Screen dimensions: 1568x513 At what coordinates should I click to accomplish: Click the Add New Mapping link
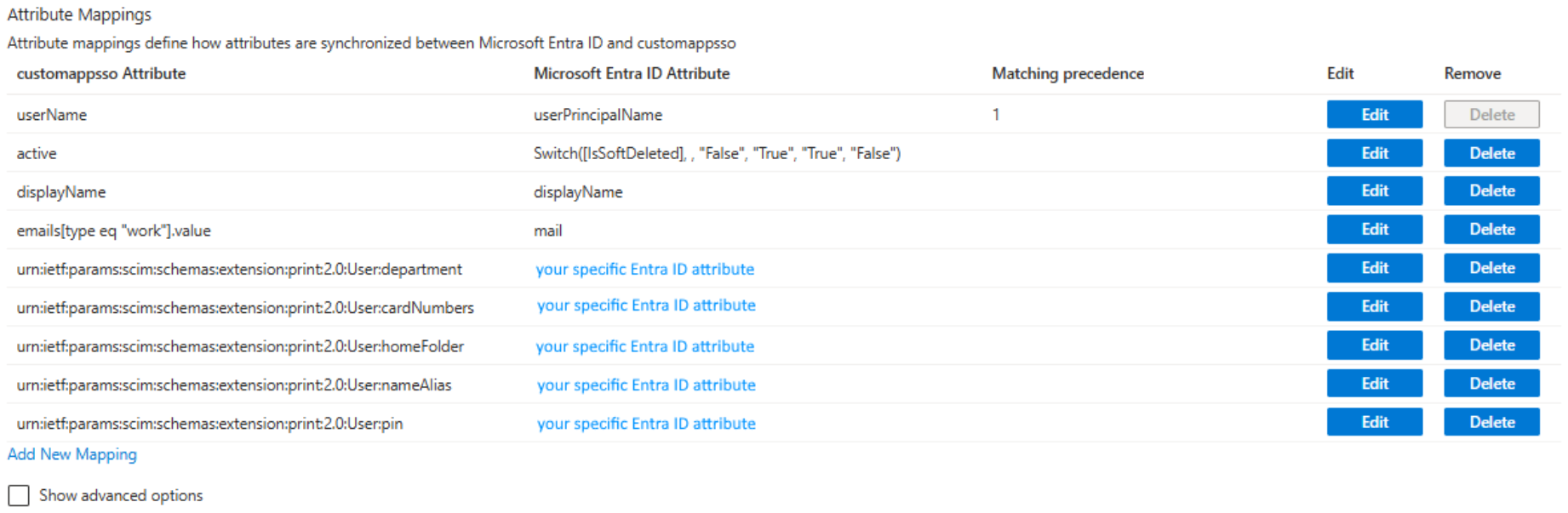pyautogui.click(x=72, y=454)
